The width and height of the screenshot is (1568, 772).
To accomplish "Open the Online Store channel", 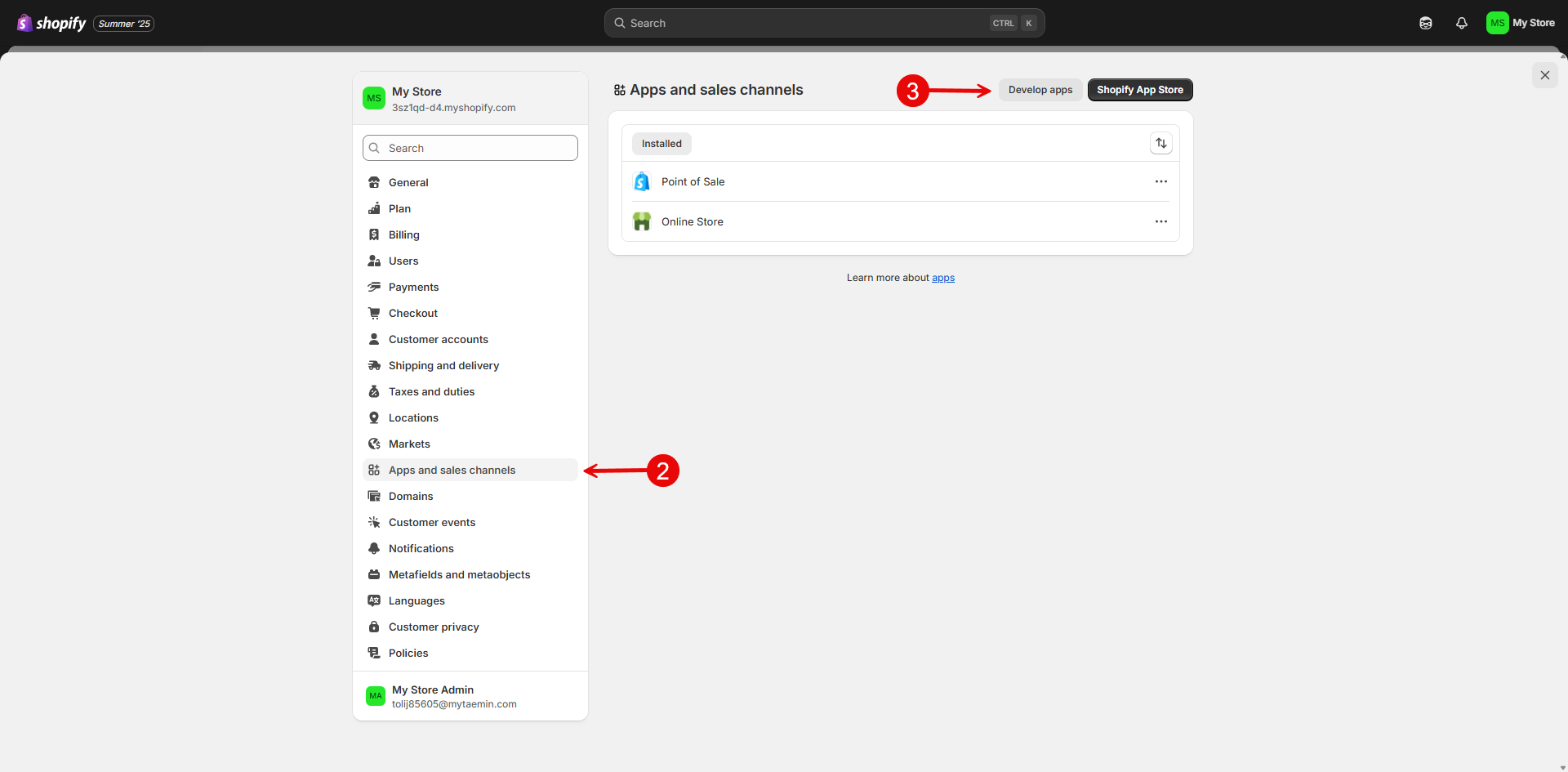I will click(901, 221).
